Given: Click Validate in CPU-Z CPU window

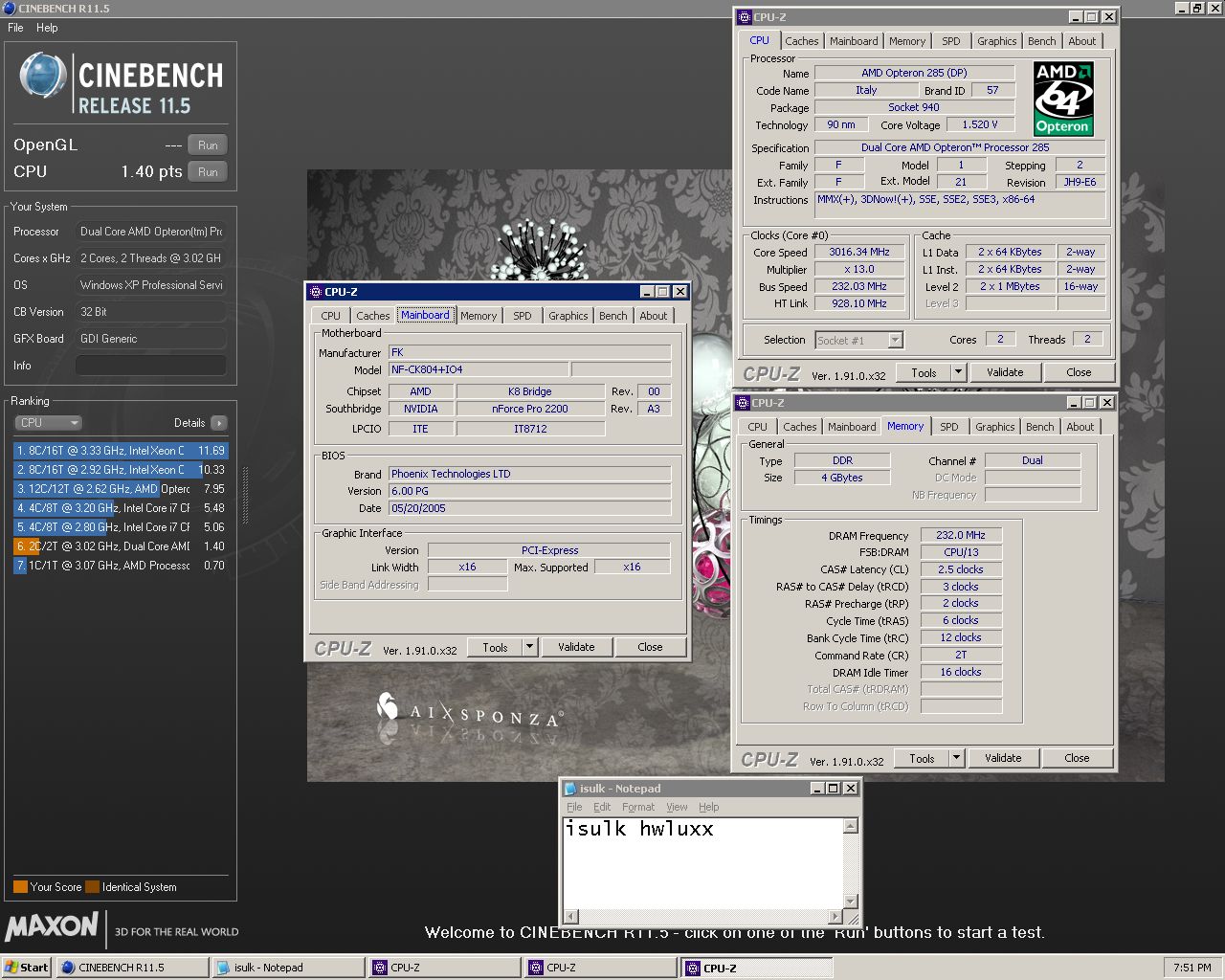Looking at the screenshot, I should pyautogui.click(x=1005, y=372).
